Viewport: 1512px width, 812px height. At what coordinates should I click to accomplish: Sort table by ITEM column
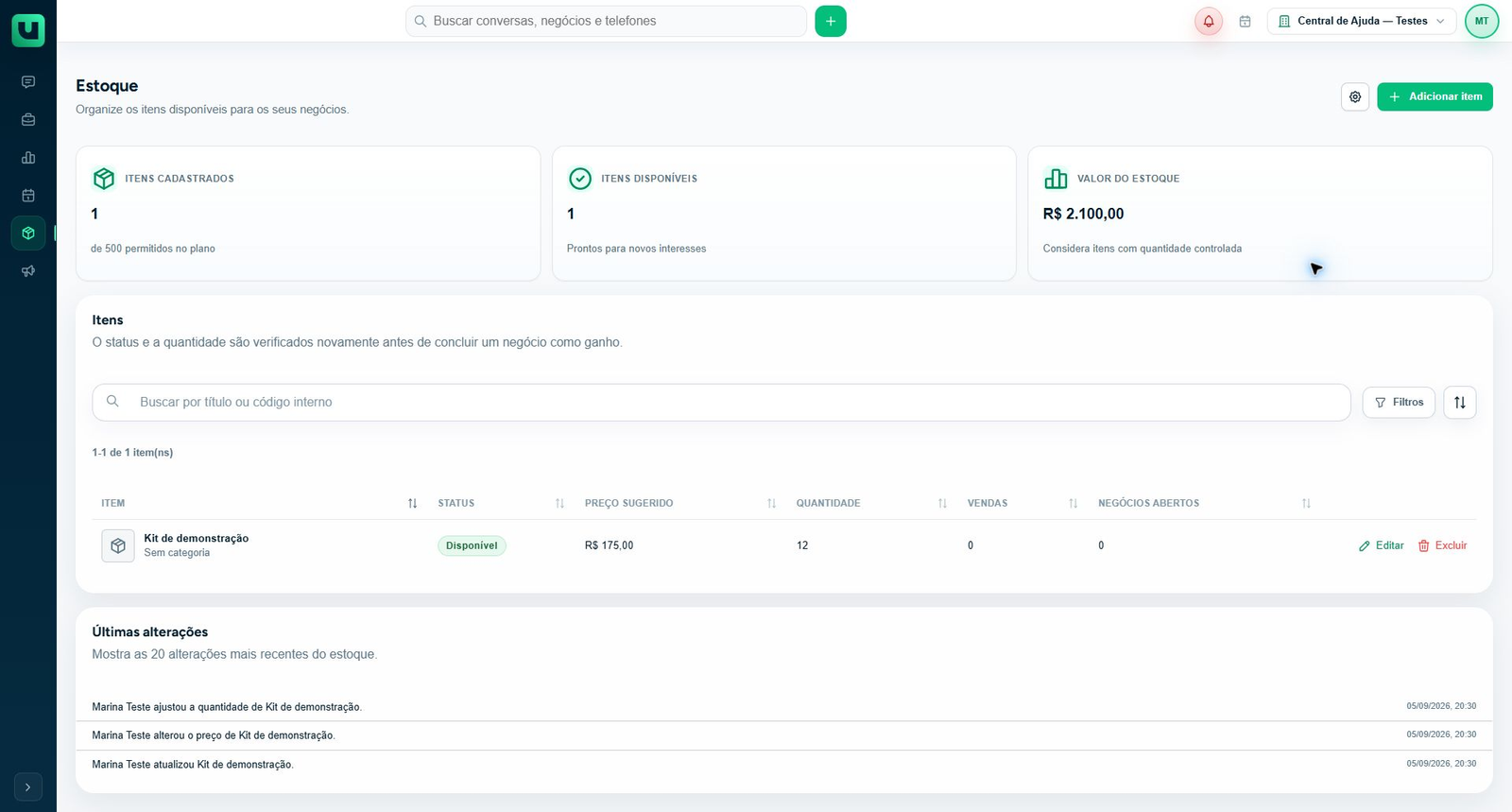[412, 504]
